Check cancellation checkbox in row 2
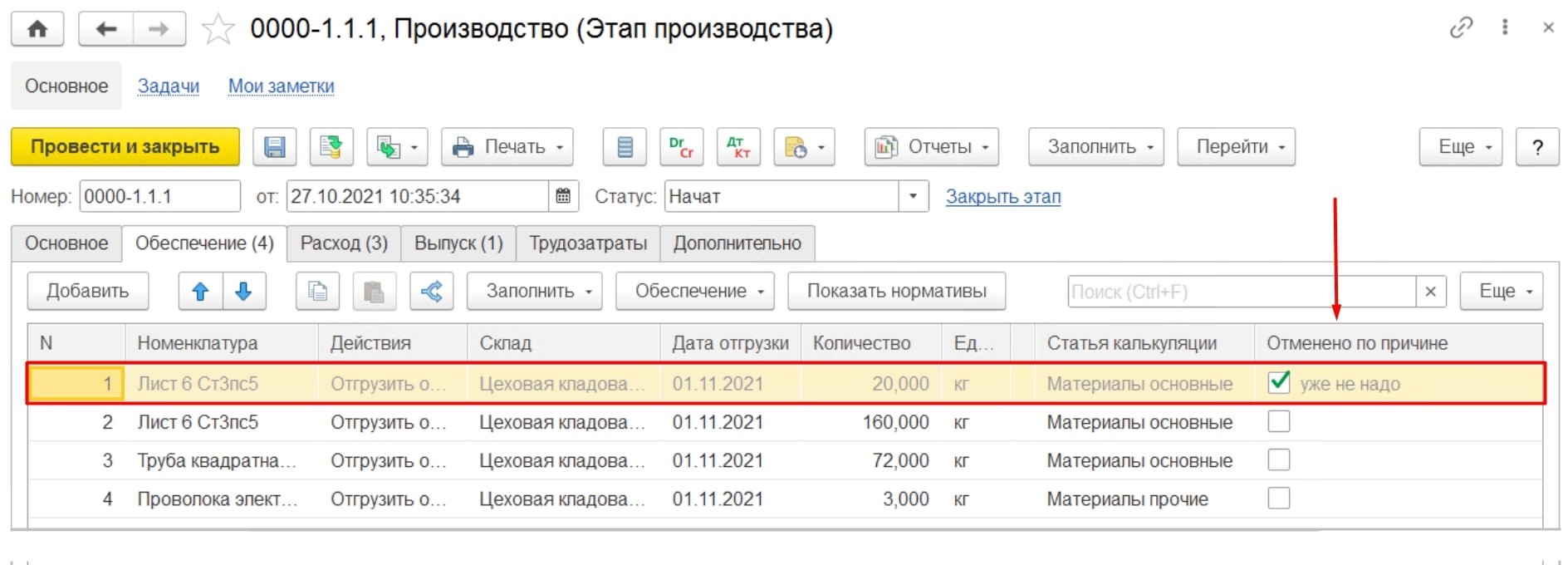Viewport: 1568px width, 565px height. coord(1279,421)
